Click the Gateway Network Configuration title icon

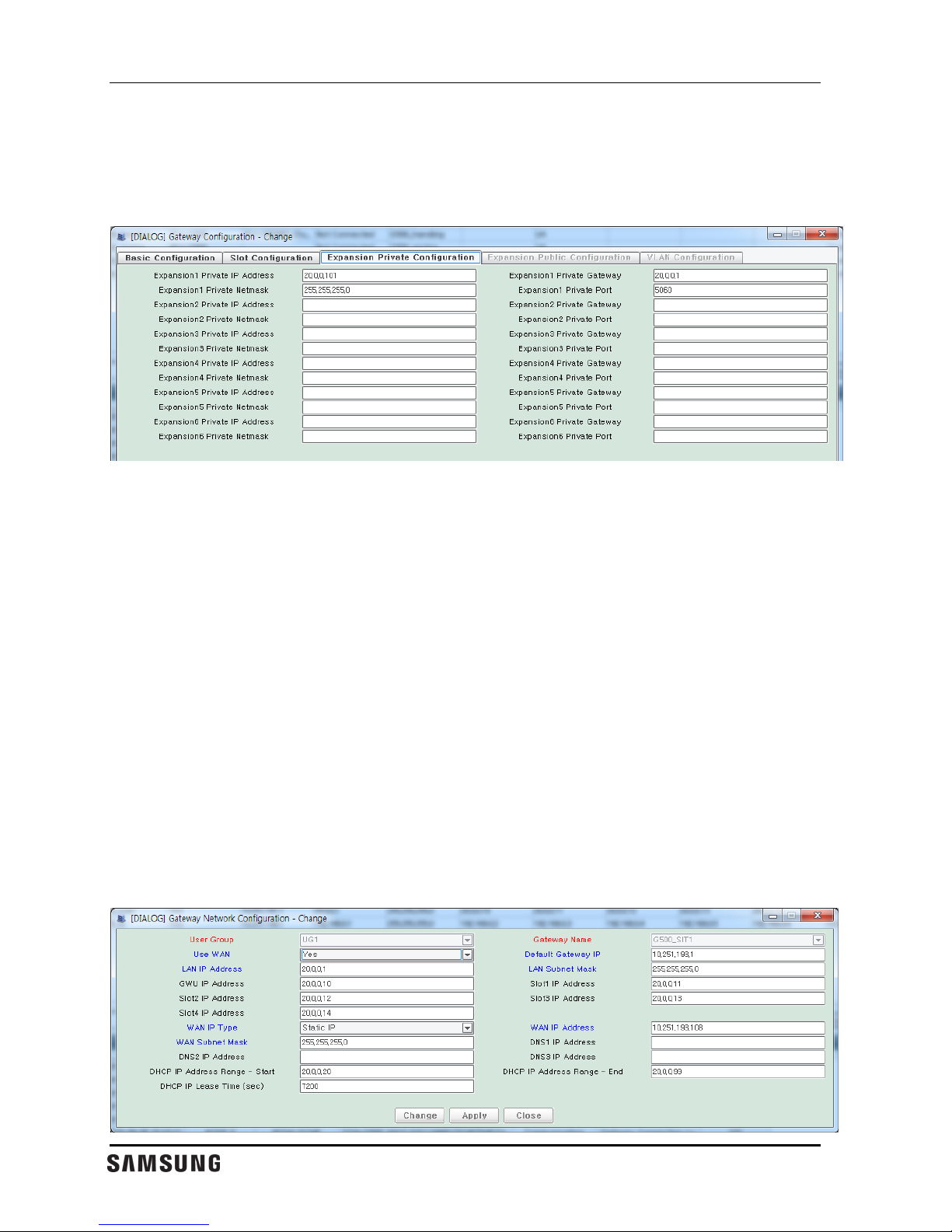point(121,919)
